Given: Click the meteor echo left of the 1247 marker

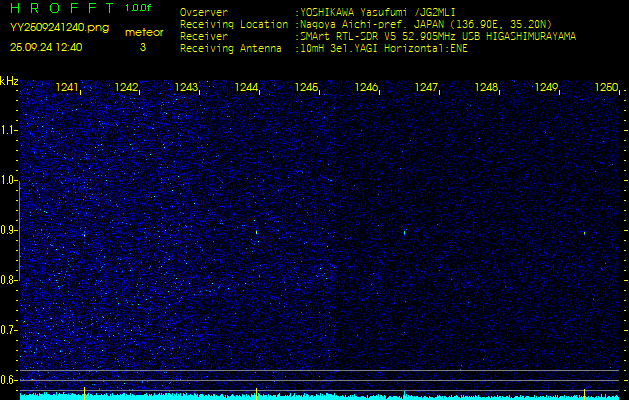Looking at the screenshot, I should pyautogui.click(x=404, y=232).
